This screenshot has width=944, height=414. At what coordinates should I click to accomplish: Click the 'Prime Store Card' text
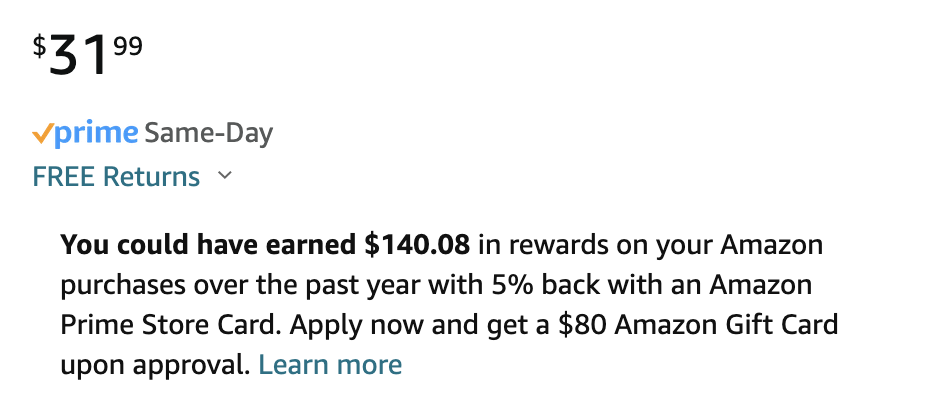tap(170, 325)
